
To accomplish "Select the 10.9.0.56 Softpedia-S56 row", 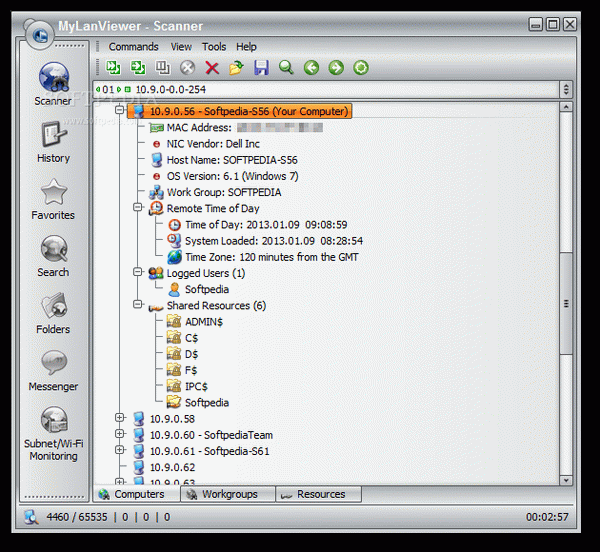I will pos(240,111).
